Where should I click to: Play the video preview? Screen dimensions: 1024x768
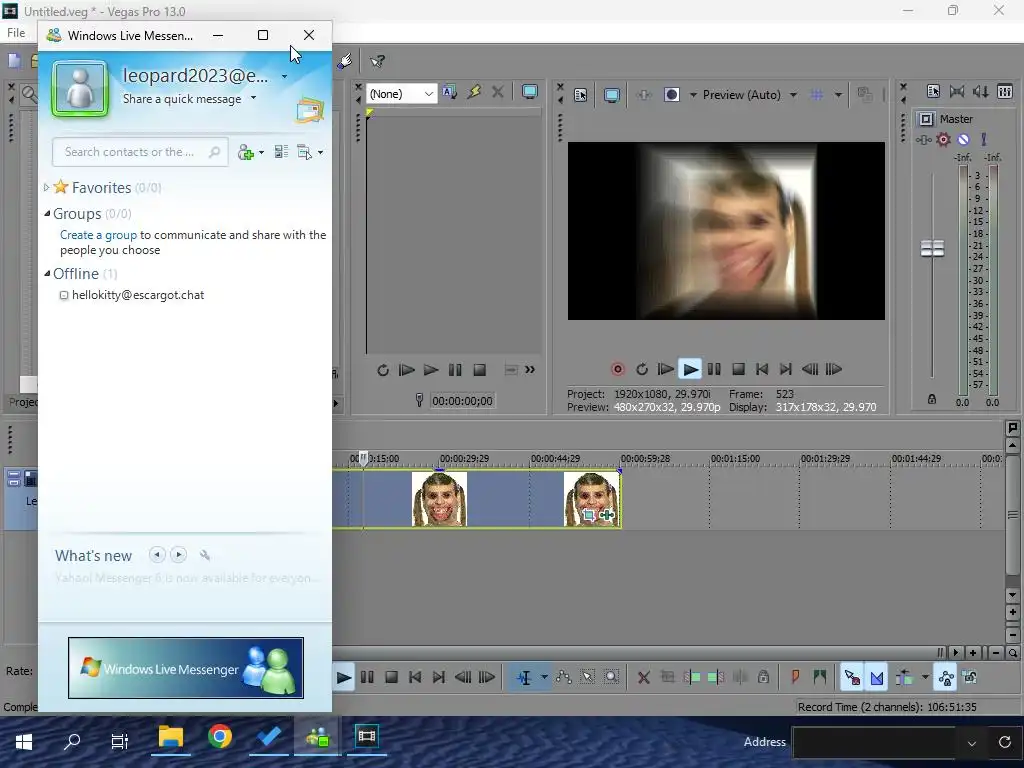690,370
